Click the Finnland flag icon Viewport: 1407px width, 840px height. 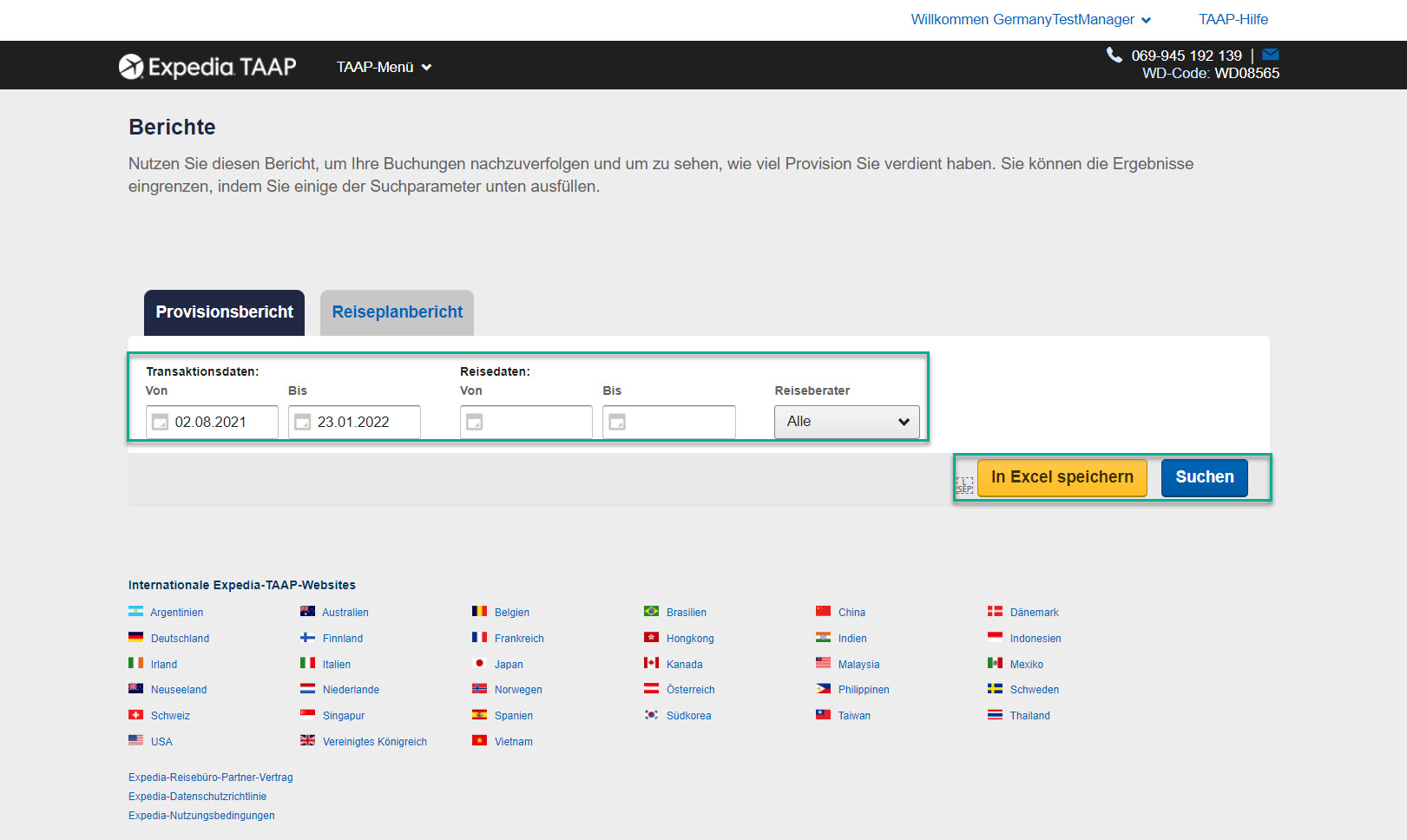coord(307,637)
